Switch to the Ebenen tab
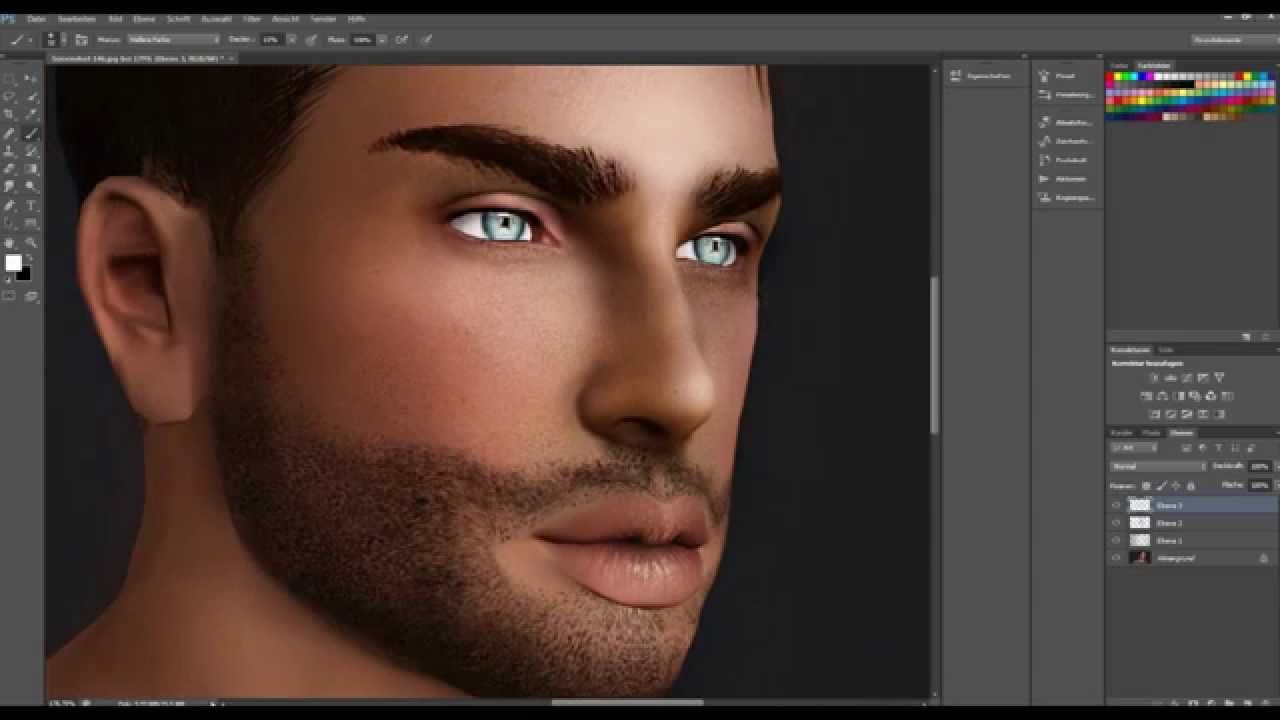The image size is (1280, 720). [x=1181, y=433]
